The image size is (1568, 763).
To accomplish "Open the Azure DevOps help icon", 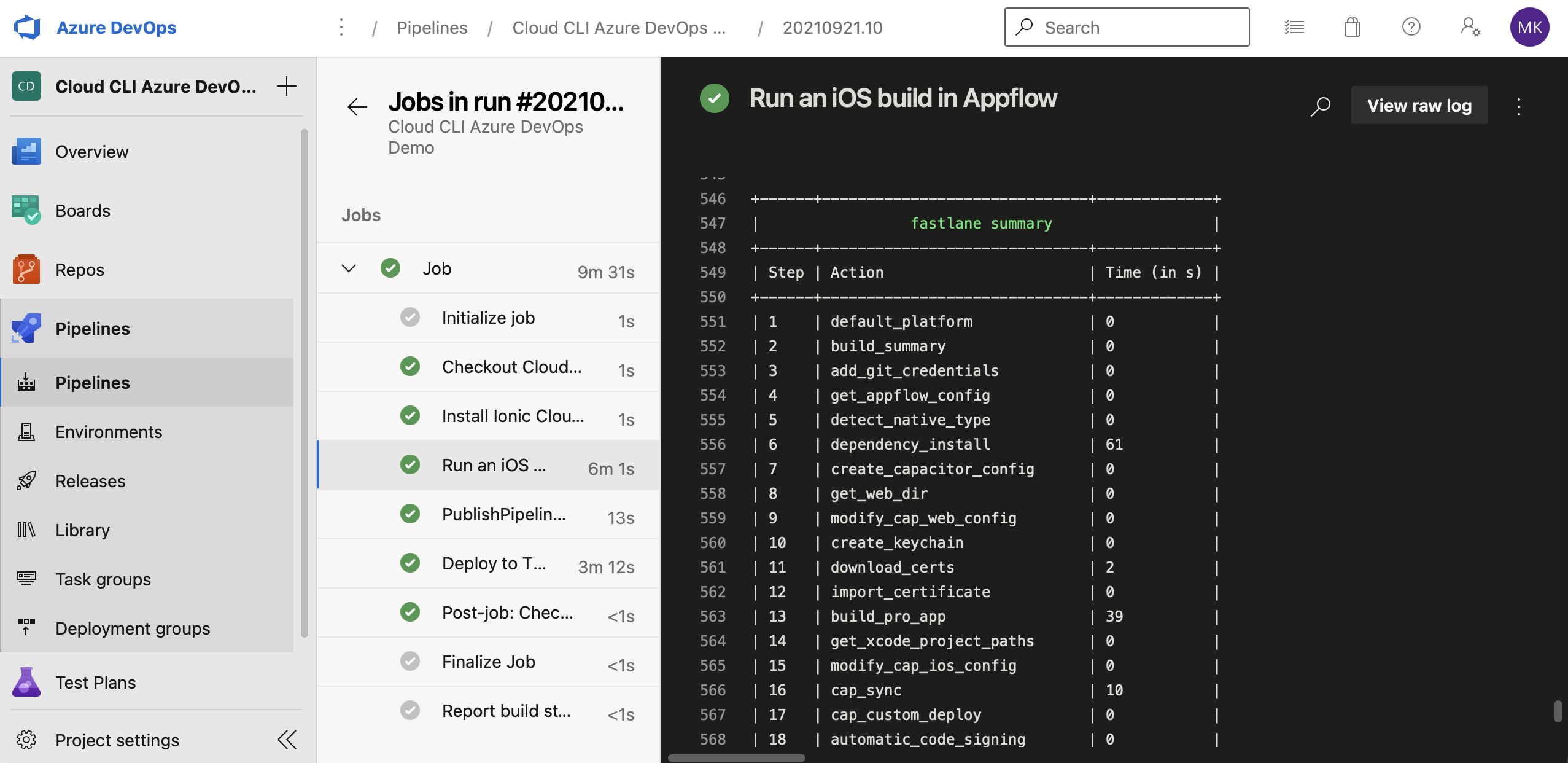I will [x=1410, y=27].
